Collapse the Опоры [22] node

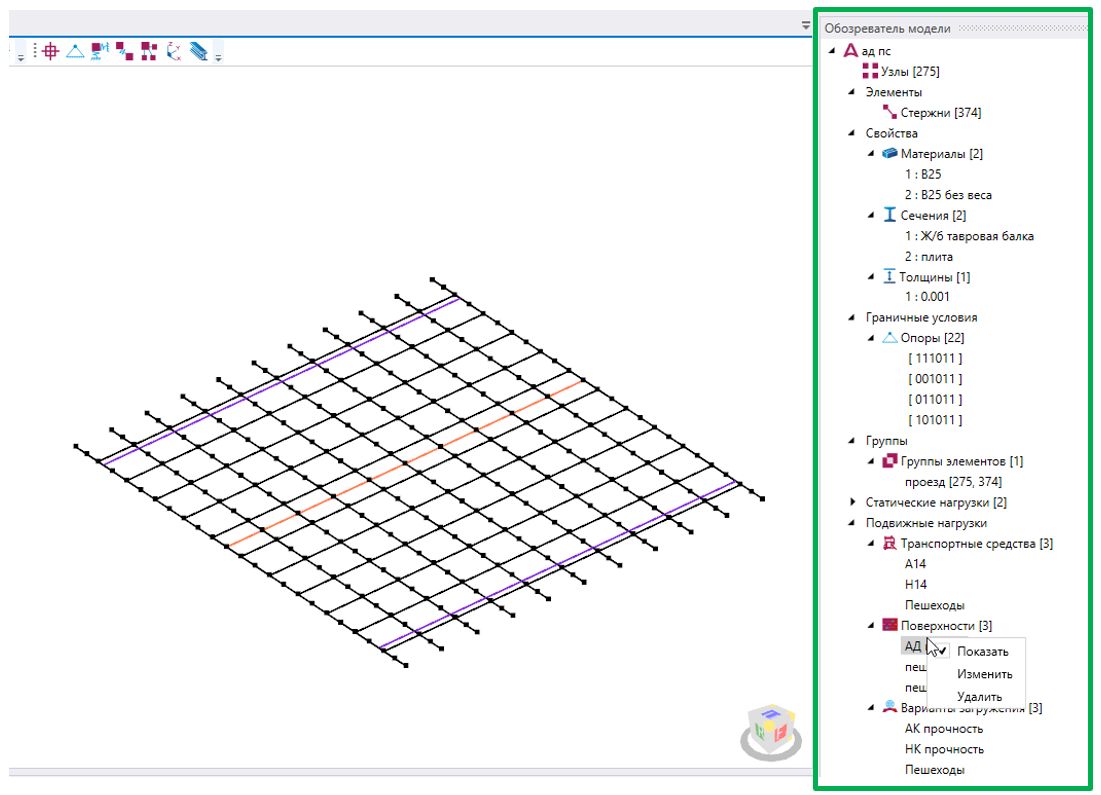(x=871, y=338)
